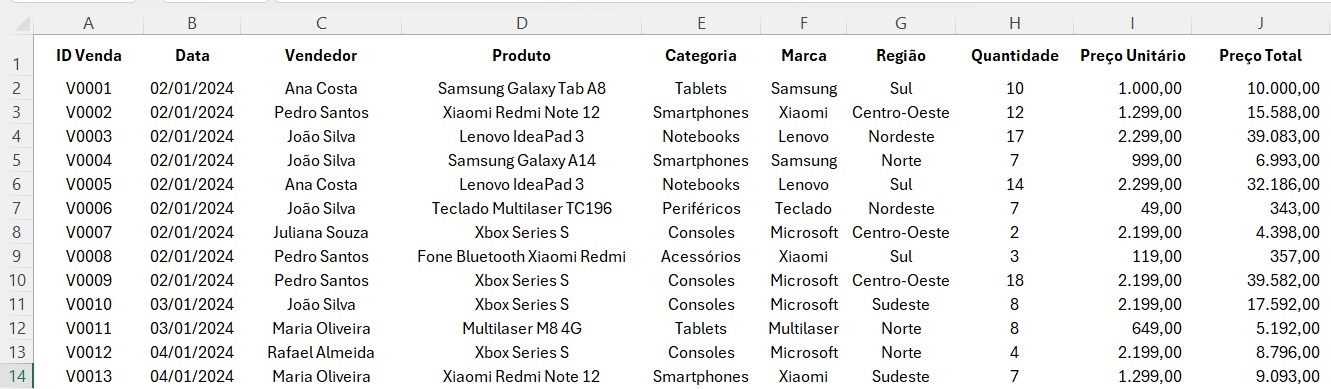Image resolution: width=1331 pixels, height=389 pixels.
Task: Click the Rafael Almeida cell
Action: pos(321,352)
